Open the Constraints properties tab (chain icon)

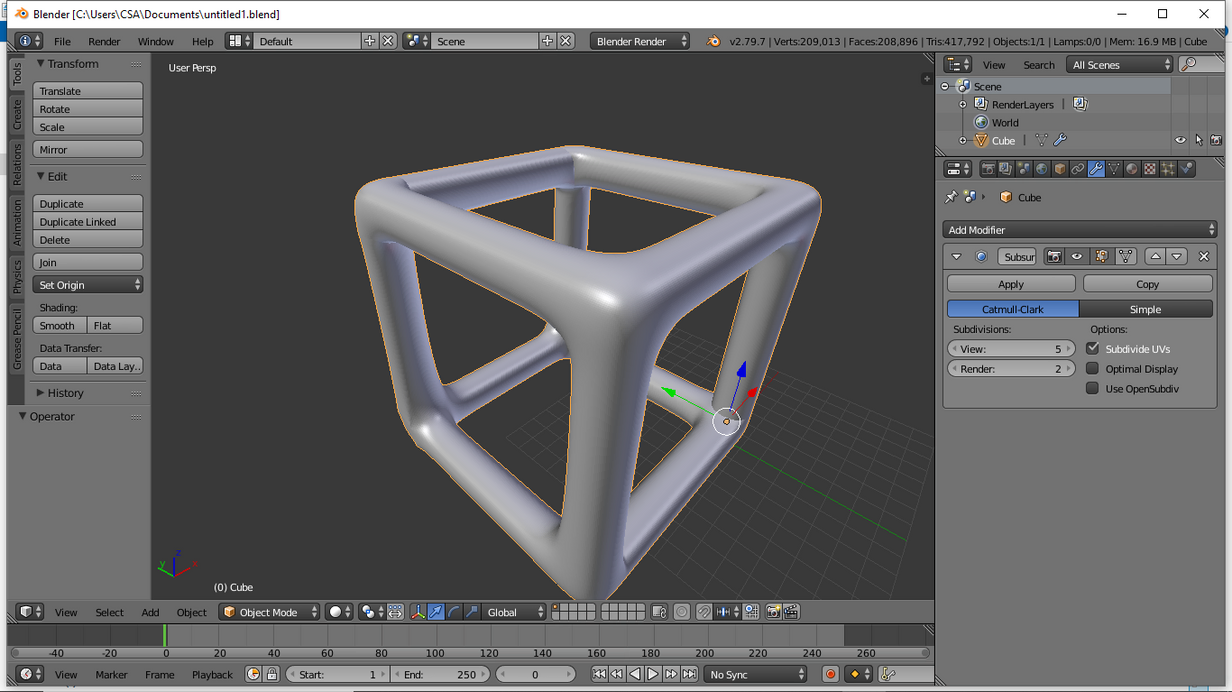coord(1078,169)
